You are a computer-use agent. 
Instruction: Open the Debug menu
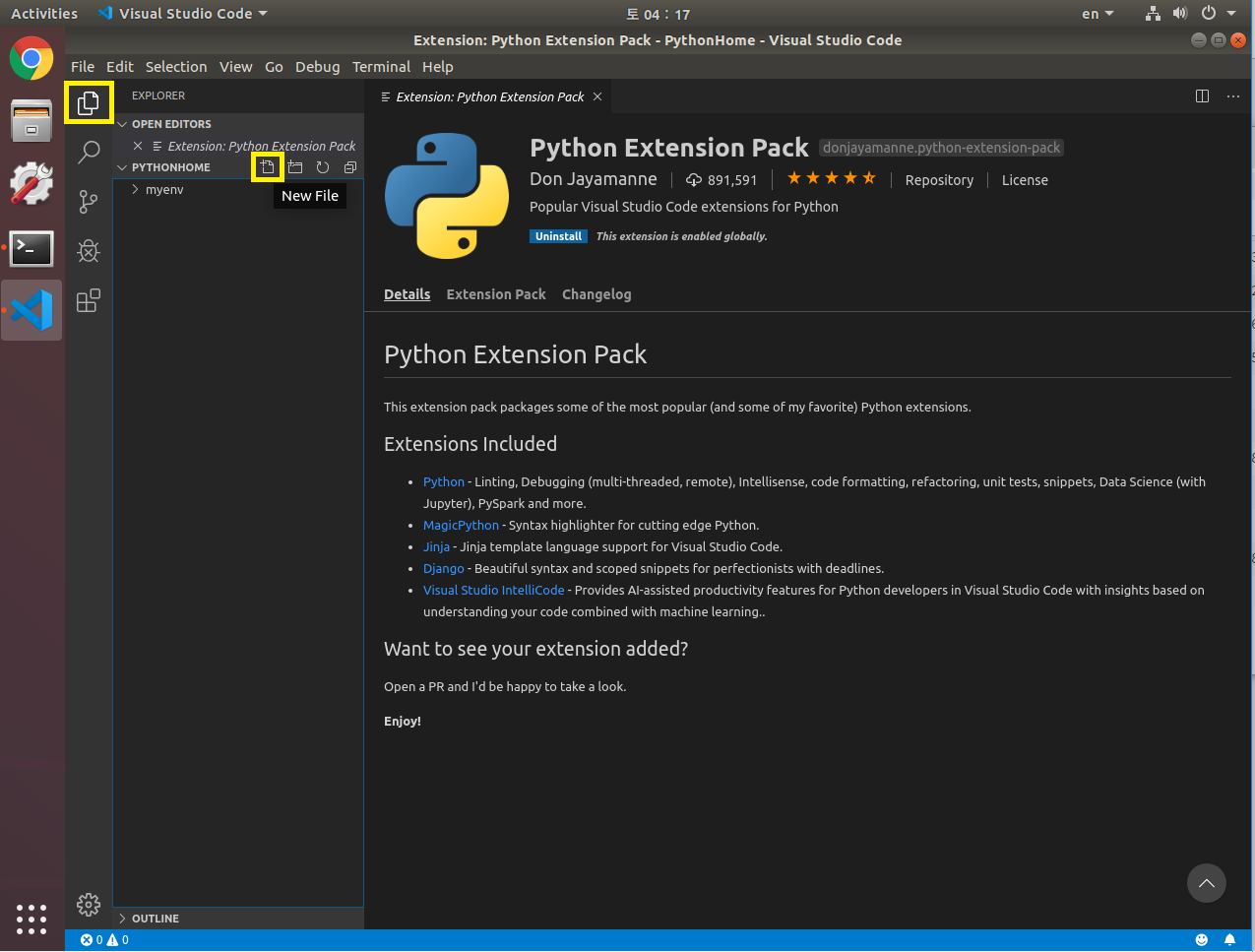click(317, 67)
